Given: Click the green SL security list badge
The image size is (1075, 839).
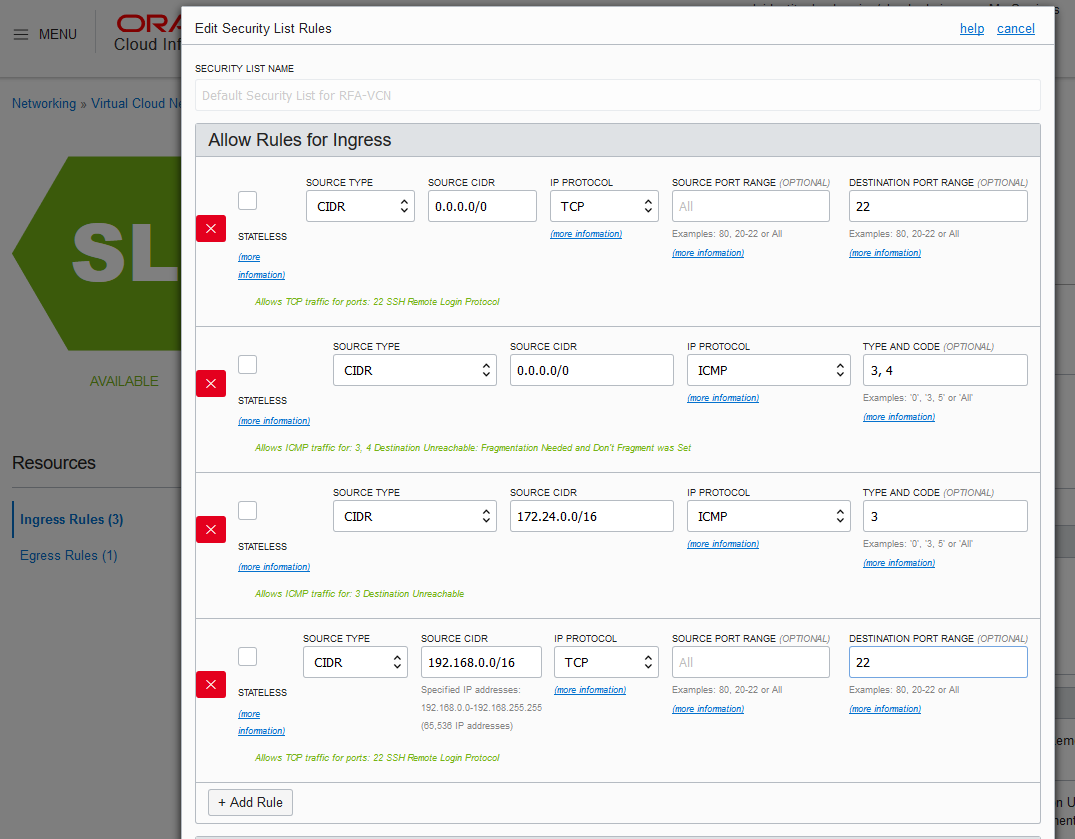Looking at the screenshot, I should click(97, 254).
